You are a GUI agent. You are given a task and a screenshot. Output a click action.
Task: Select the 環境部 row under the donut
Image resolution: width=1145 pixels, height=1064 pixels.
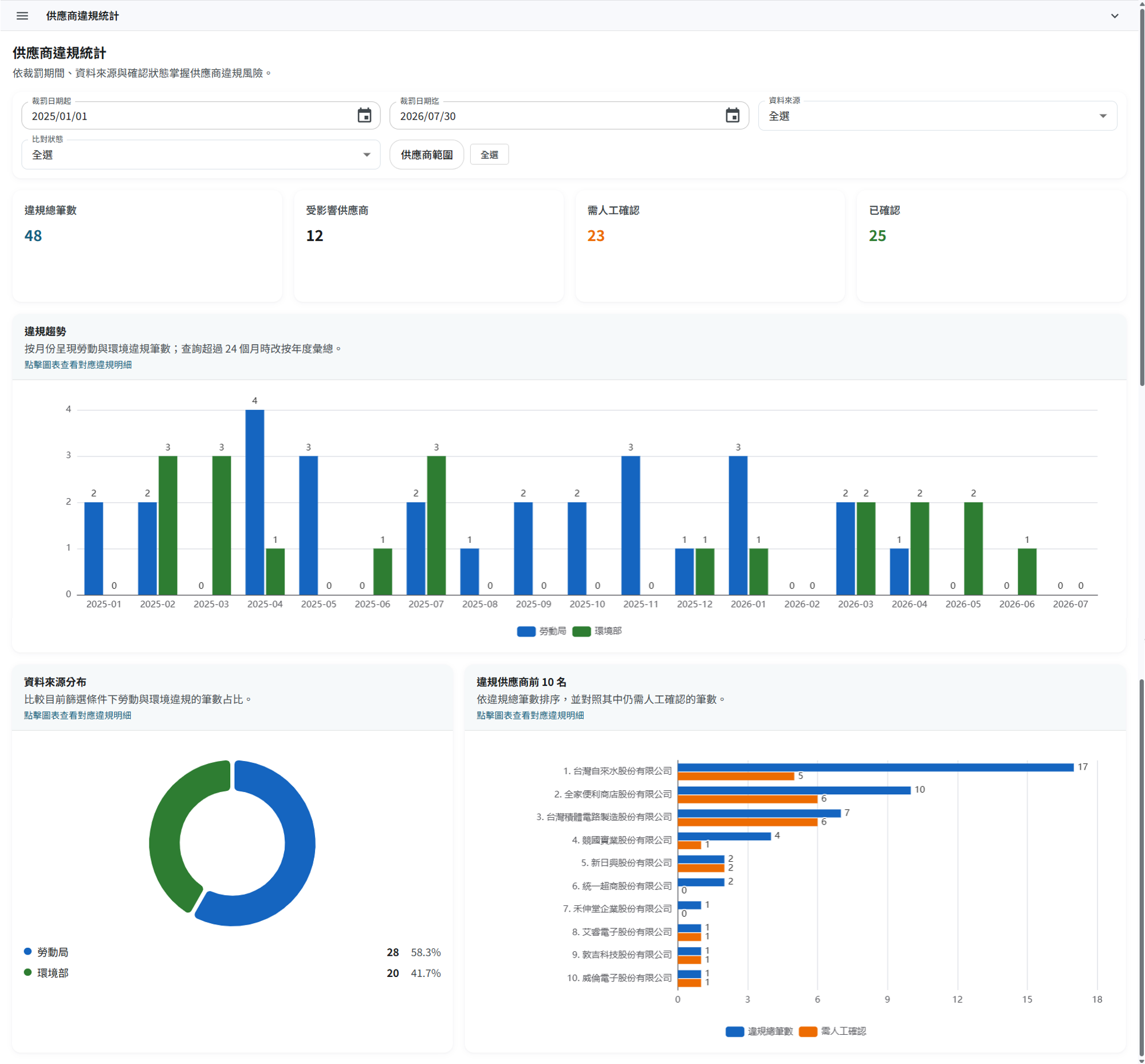pyautogui.click(x=232, y=973)
